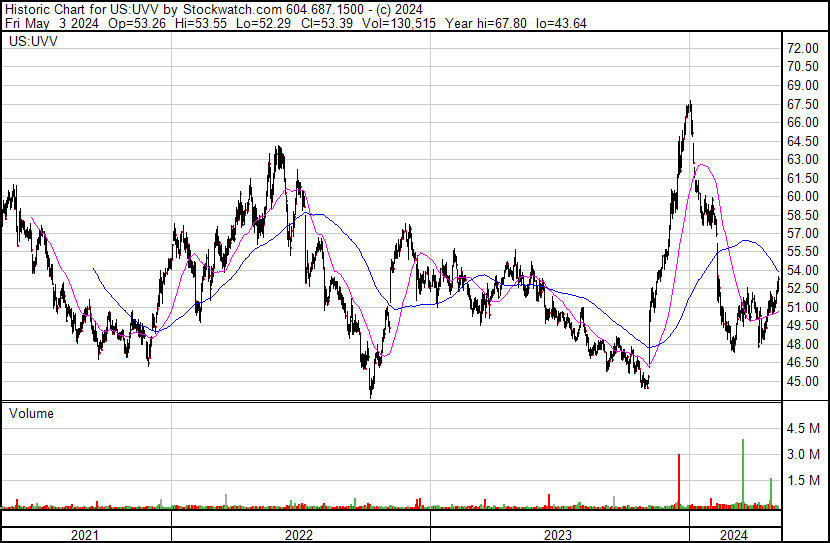Viewport: 830px width, 543px height.
Task: Click the lowest price trough in 2022
Action: tap(371, 395)
